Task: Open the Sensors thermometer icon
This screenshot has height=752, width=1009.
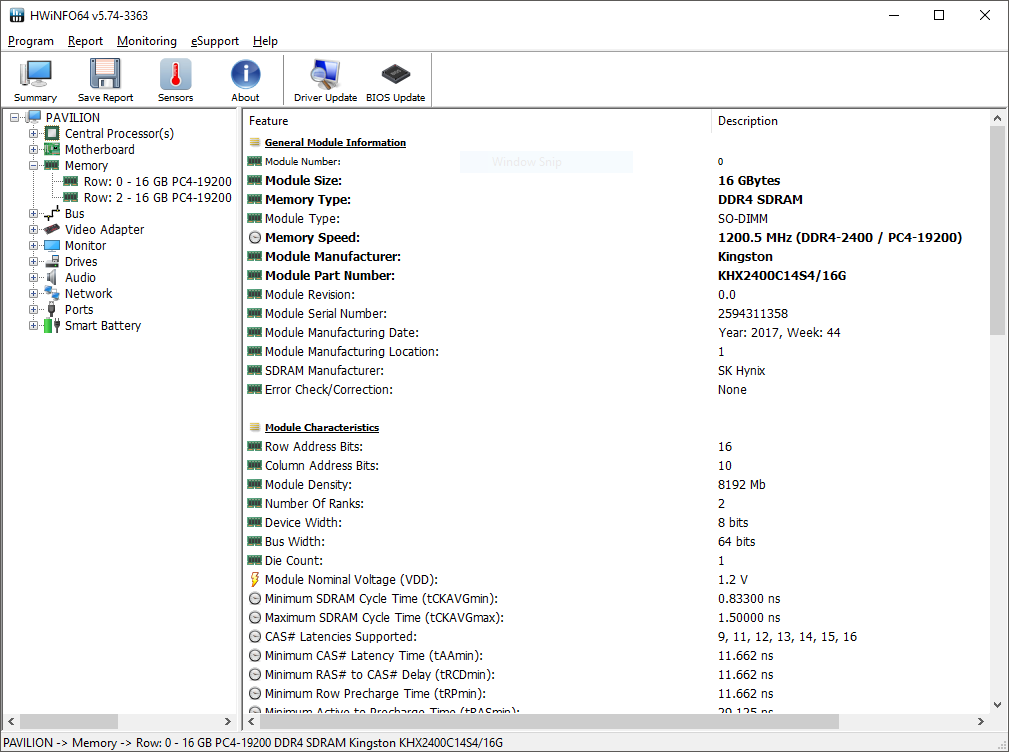Action: pos(175,80)
